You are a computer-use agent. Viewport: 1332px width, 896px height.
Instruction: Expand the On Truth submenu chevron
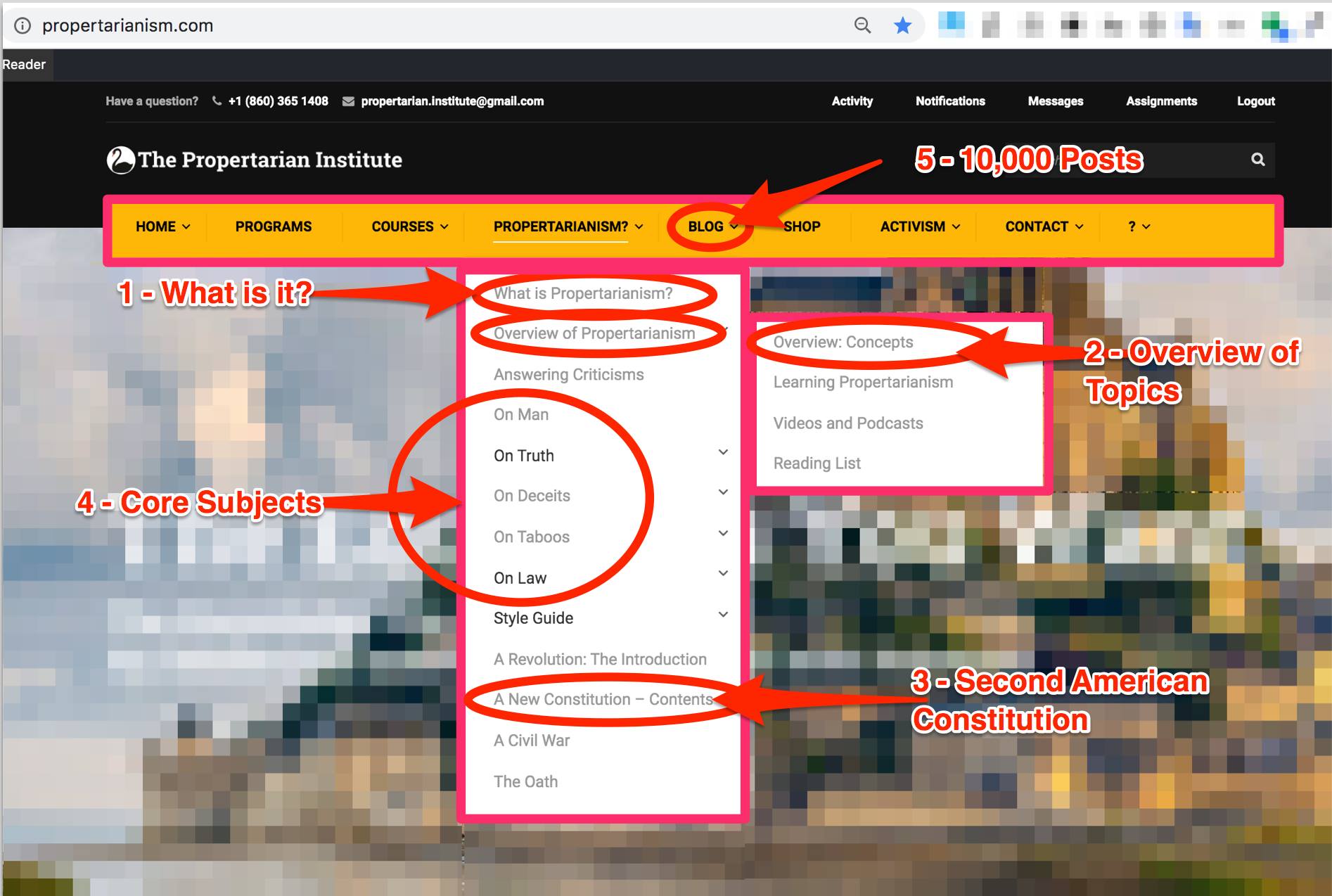coord(723,452)
